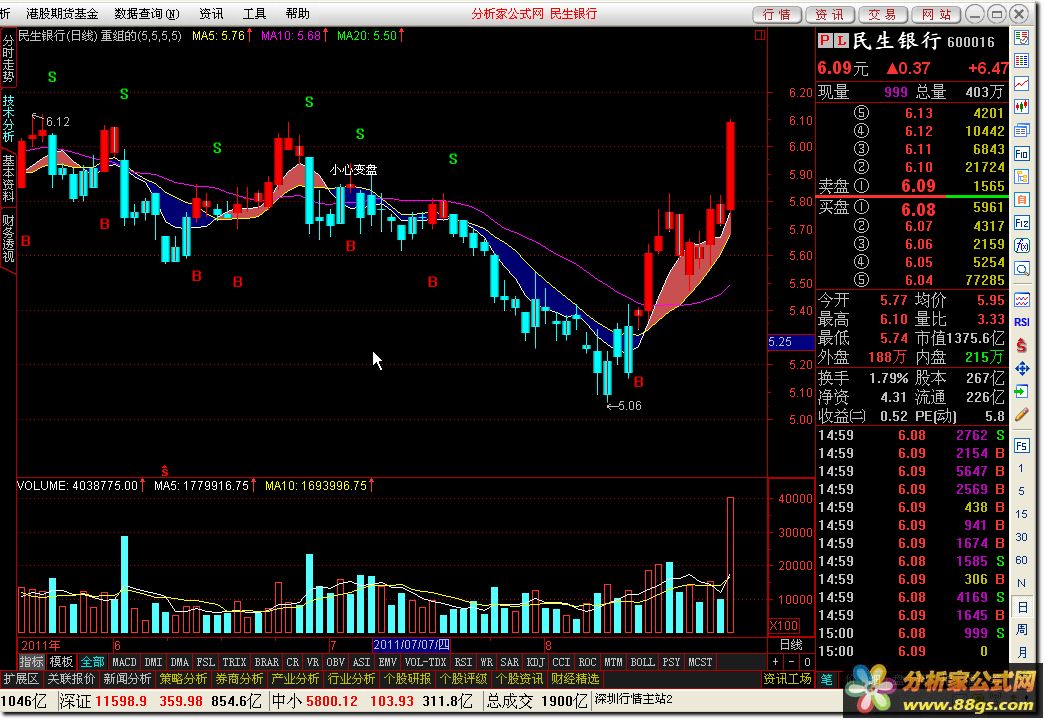Select the KDJ indicator tab
Image resolution: width=1045 pixels, height=720 pixels.
click(535, 662)
